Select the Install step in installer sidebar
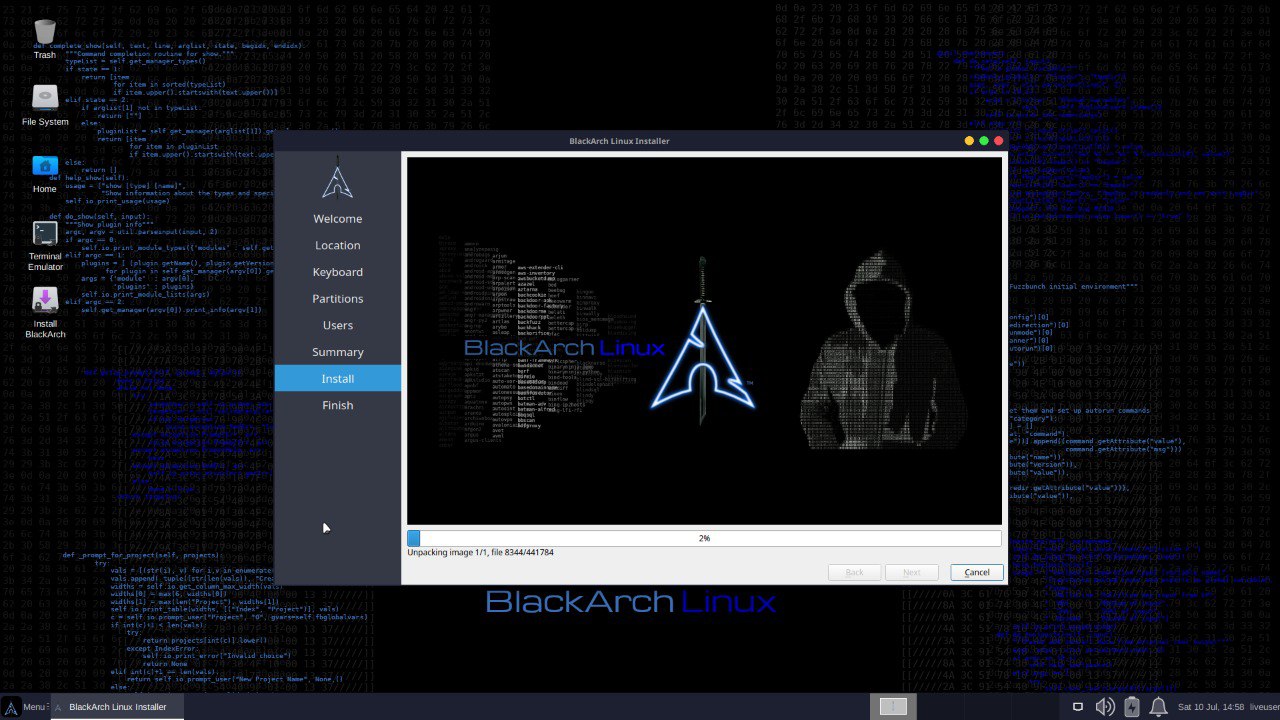The image size is (1280, 720). 338,378
